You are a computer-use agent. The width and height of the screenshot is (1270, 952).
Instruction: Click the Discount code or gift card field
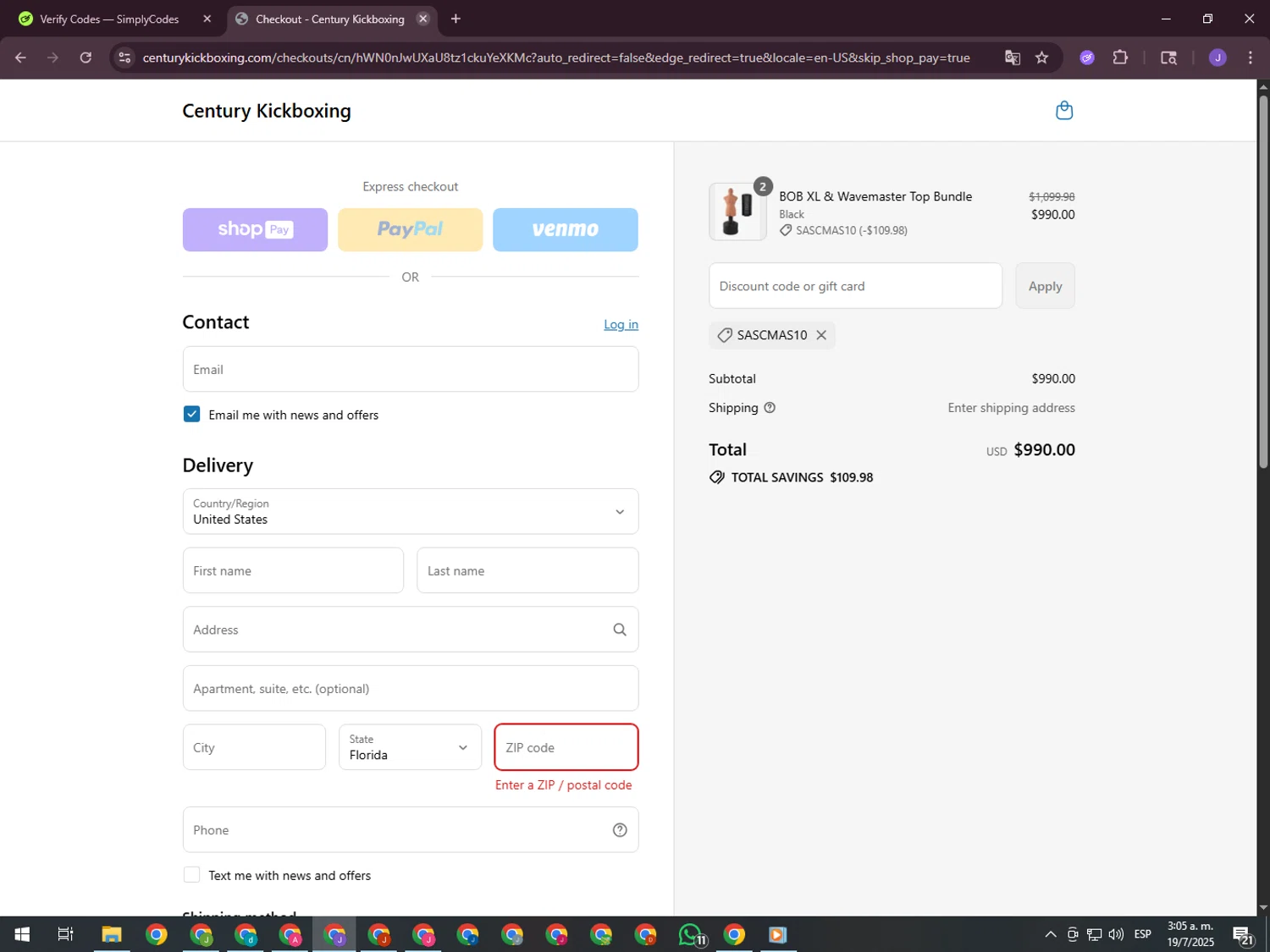tap(856, 286)
